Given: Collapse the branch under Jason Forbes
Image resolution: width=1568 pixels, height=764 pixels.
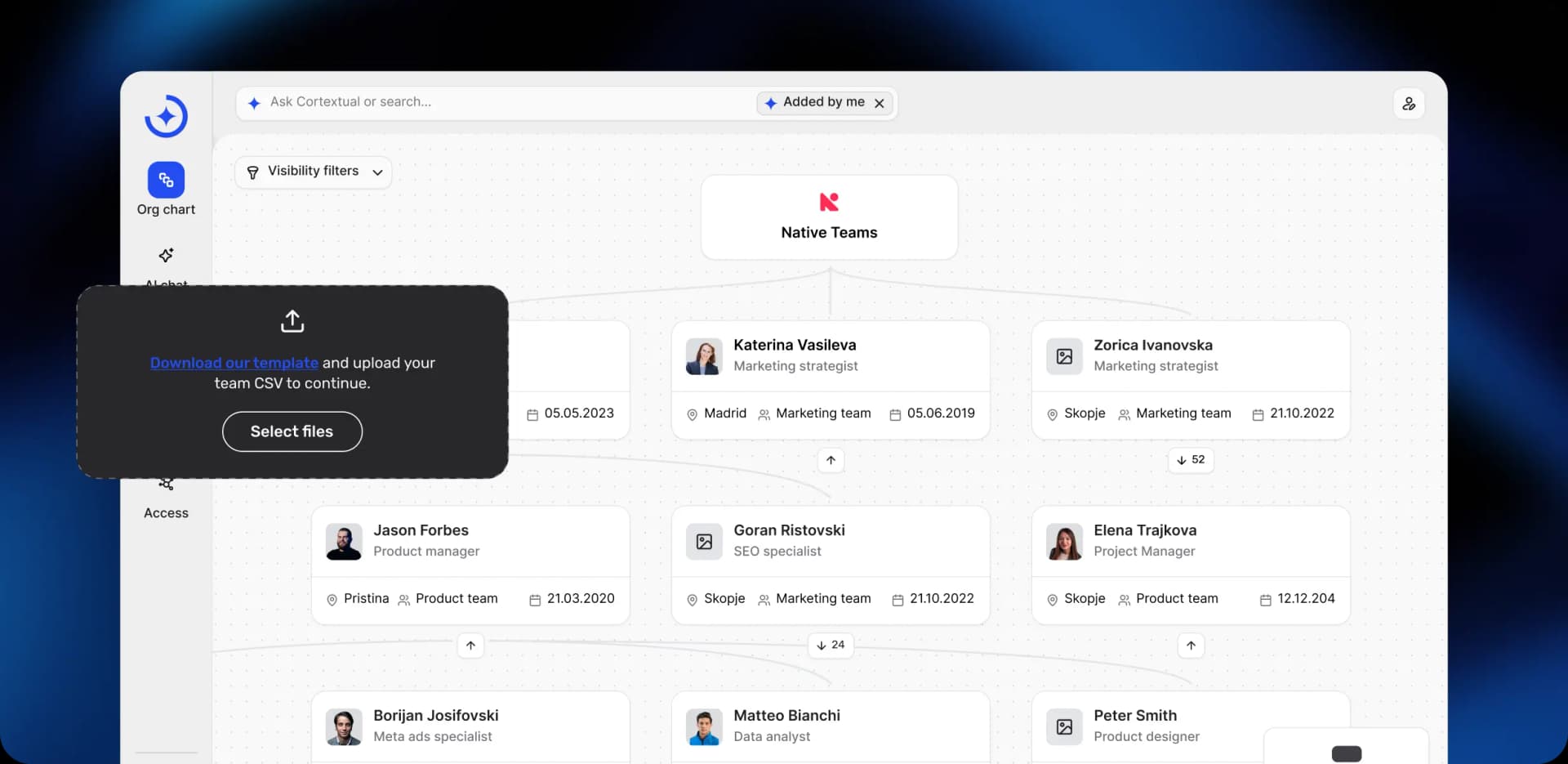Looking at the screenshot, I should [x=470, y=646].
